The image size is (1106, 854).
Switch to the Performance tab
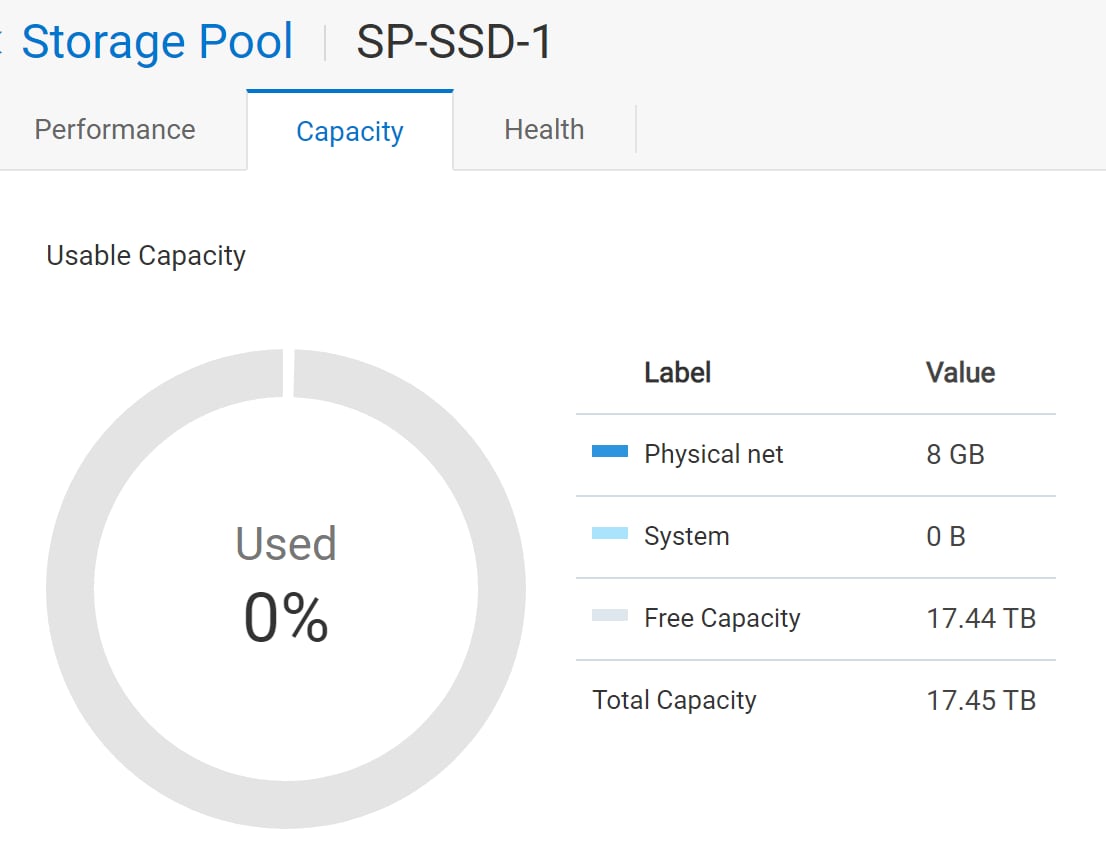click(115, 130)
